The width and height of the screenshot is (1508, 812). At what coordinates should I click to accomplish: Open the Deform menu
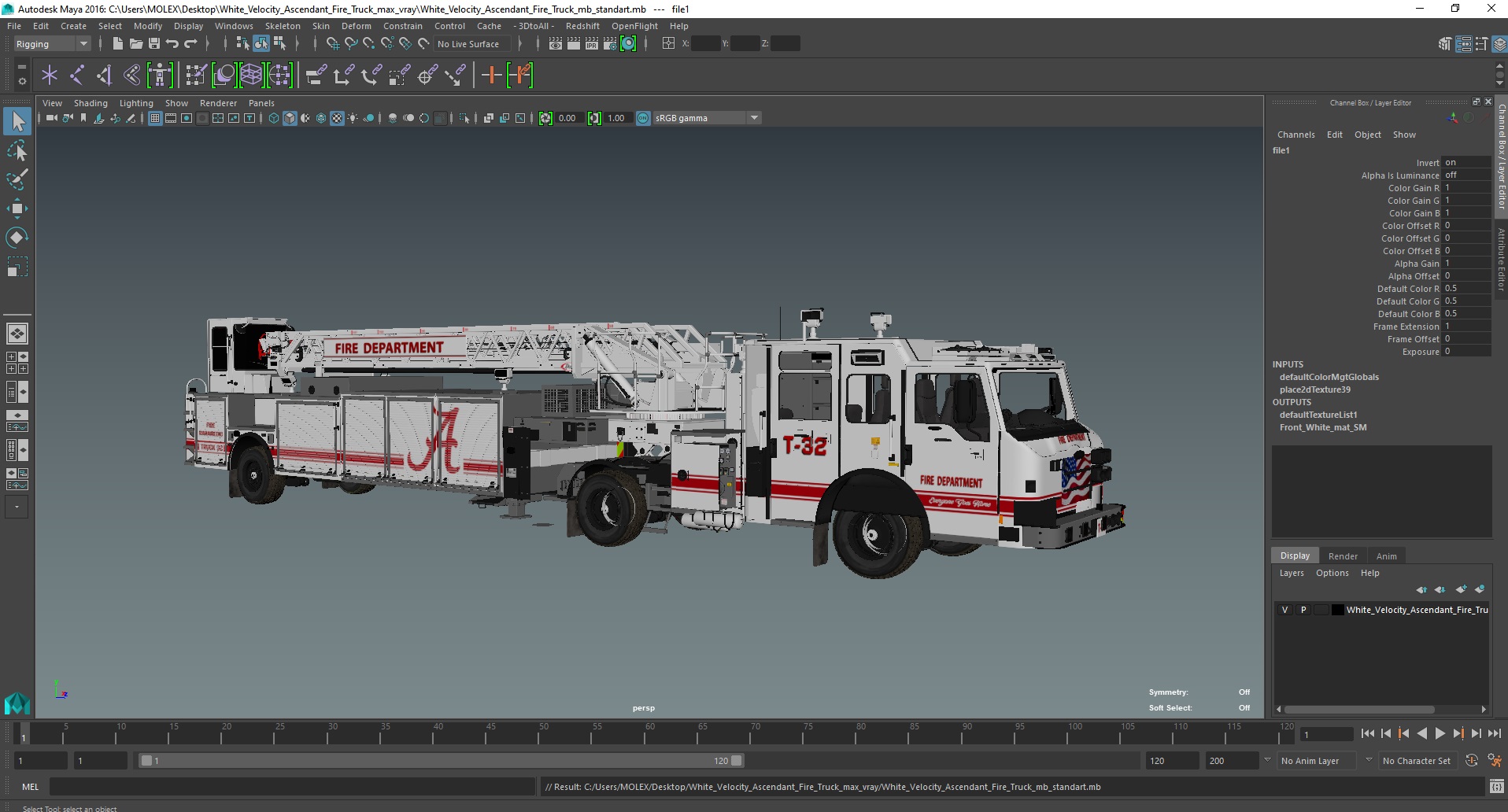pos(356,26)
